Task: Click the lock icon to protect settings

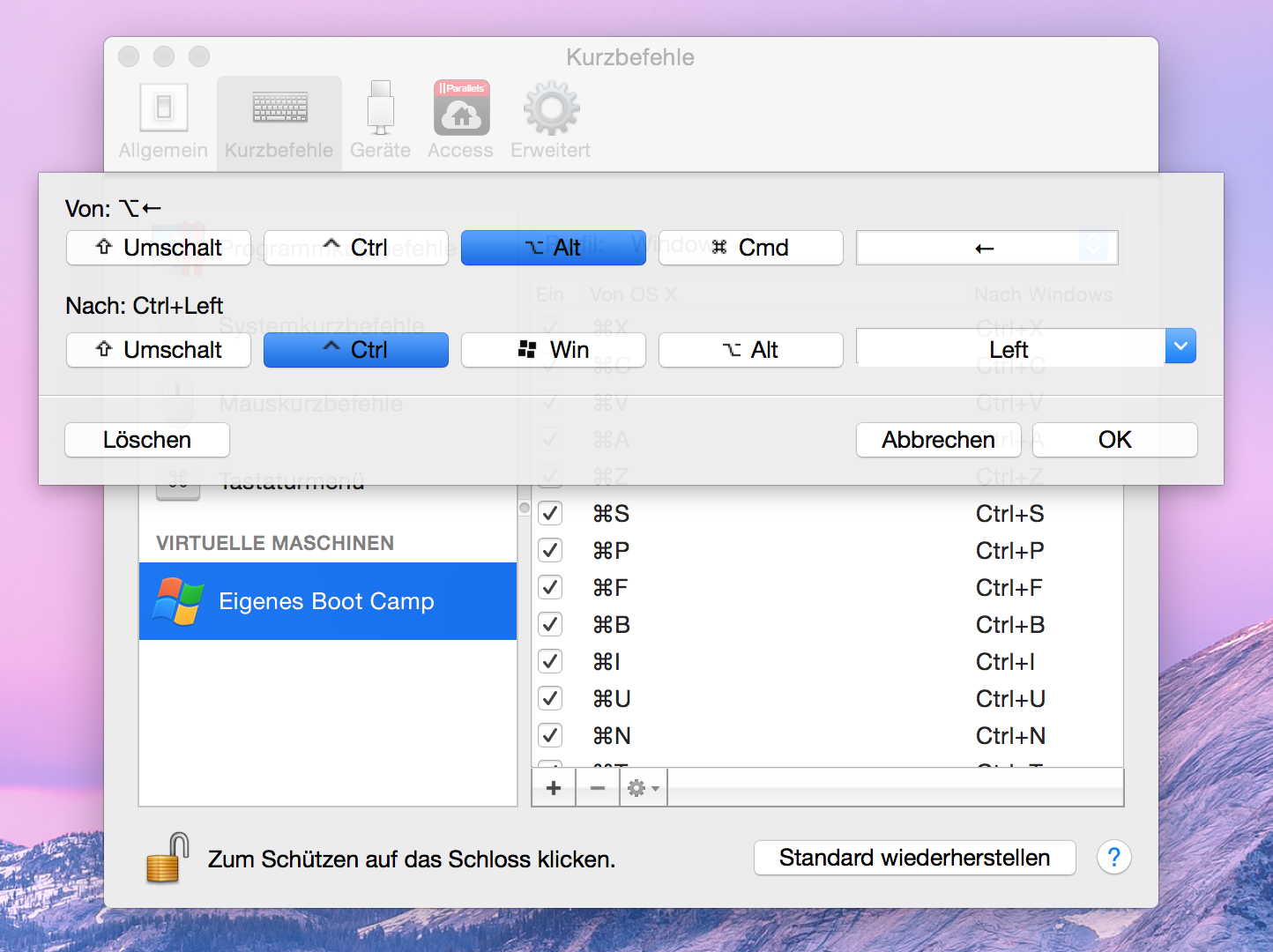Action: [x=167, y=858]
